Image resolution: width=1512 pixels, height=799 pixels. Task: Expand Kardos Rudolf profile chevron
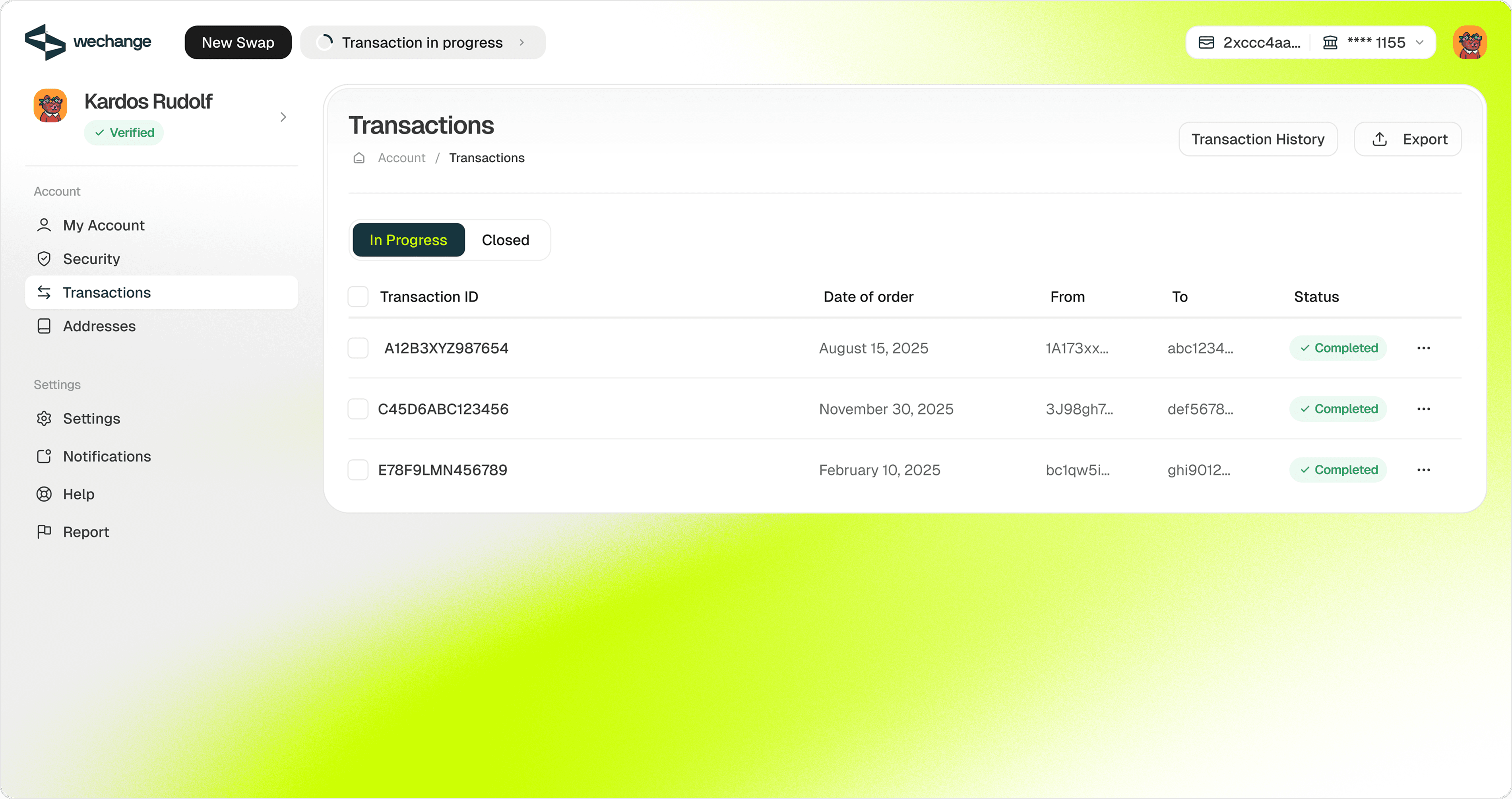[283, 117]
